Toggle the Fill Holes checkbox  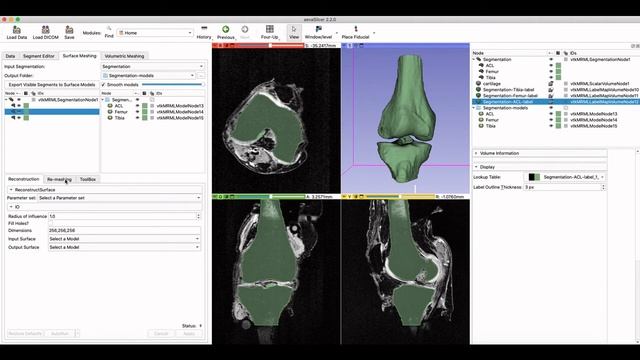[x=51, y=223]
